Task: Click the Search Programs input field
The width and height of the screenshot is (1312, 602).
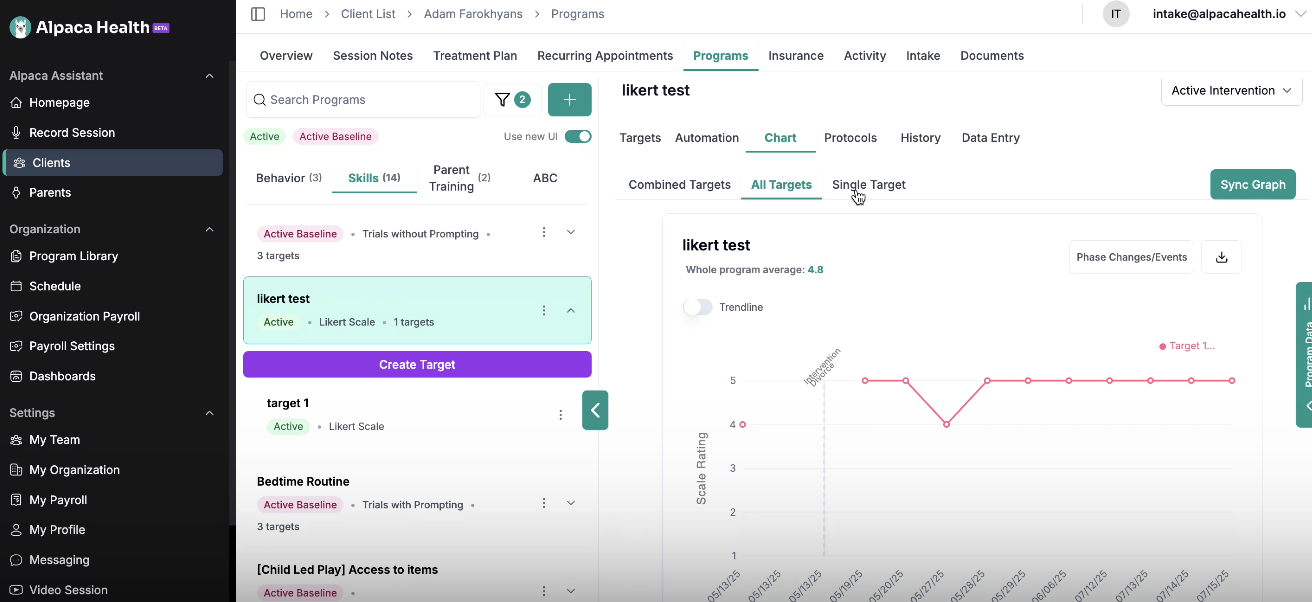Action: (x=363, y=100)
